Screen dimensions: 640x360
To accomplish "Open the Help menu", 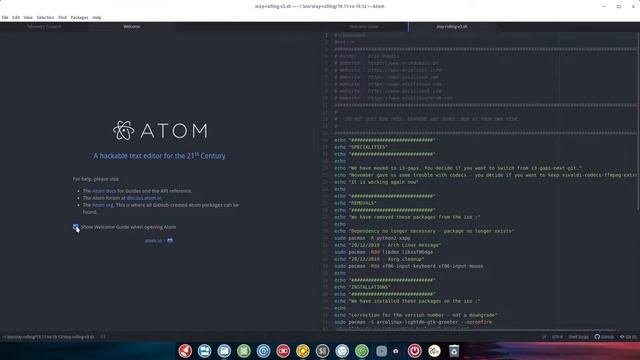I will point(96,18).
